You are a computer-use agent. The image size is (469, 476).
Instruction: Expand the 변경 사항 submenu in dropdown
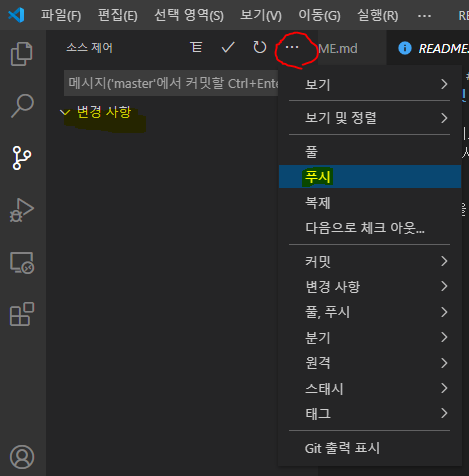point(370,286)
